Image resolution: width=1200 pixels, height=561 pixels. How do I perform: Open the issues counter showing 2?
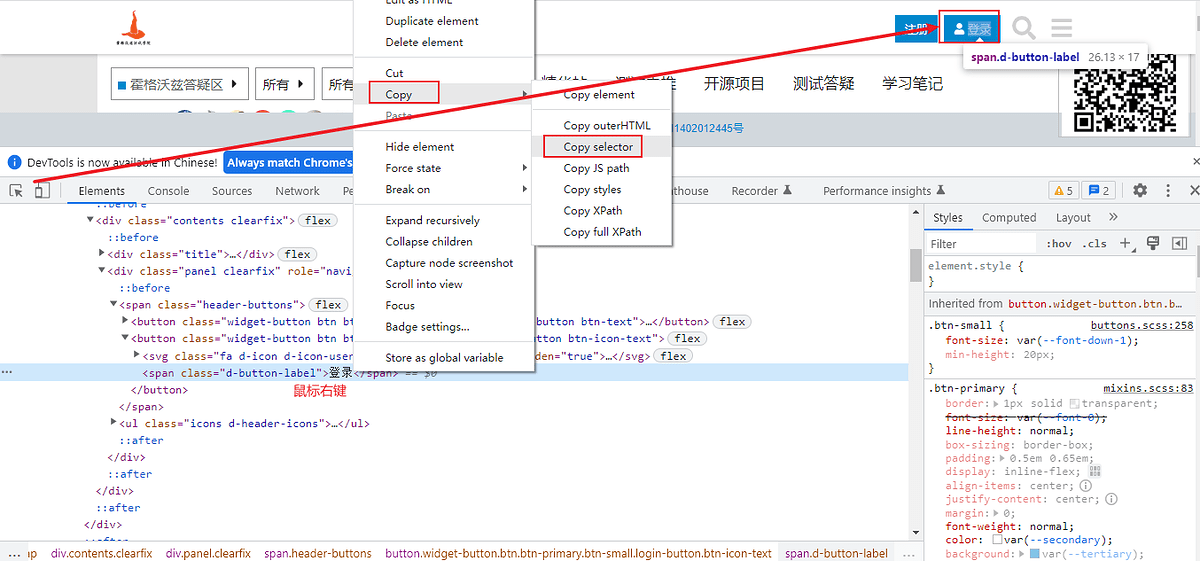1100,190
